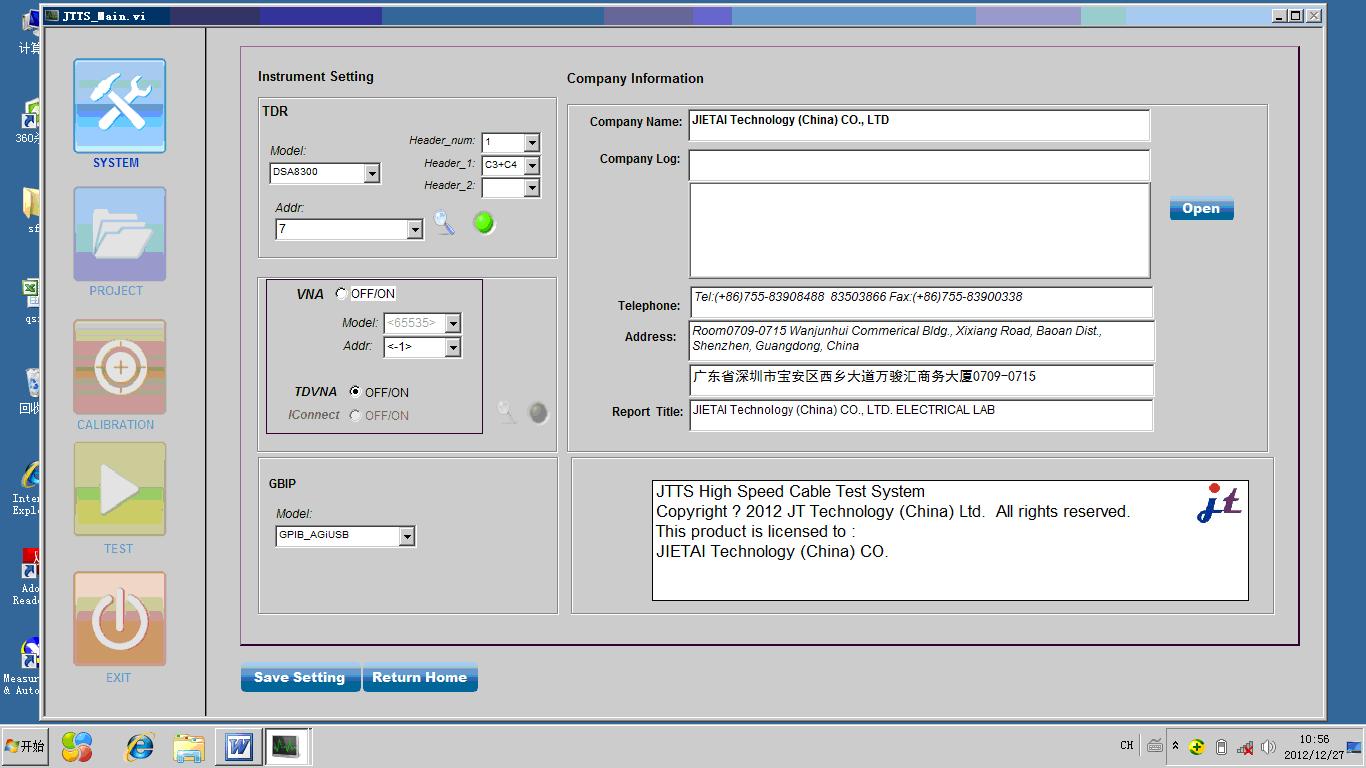1366x768 pixels.
Task: Expand the Header_1 C3+C4 dropdown
Action: coord(532,165)
